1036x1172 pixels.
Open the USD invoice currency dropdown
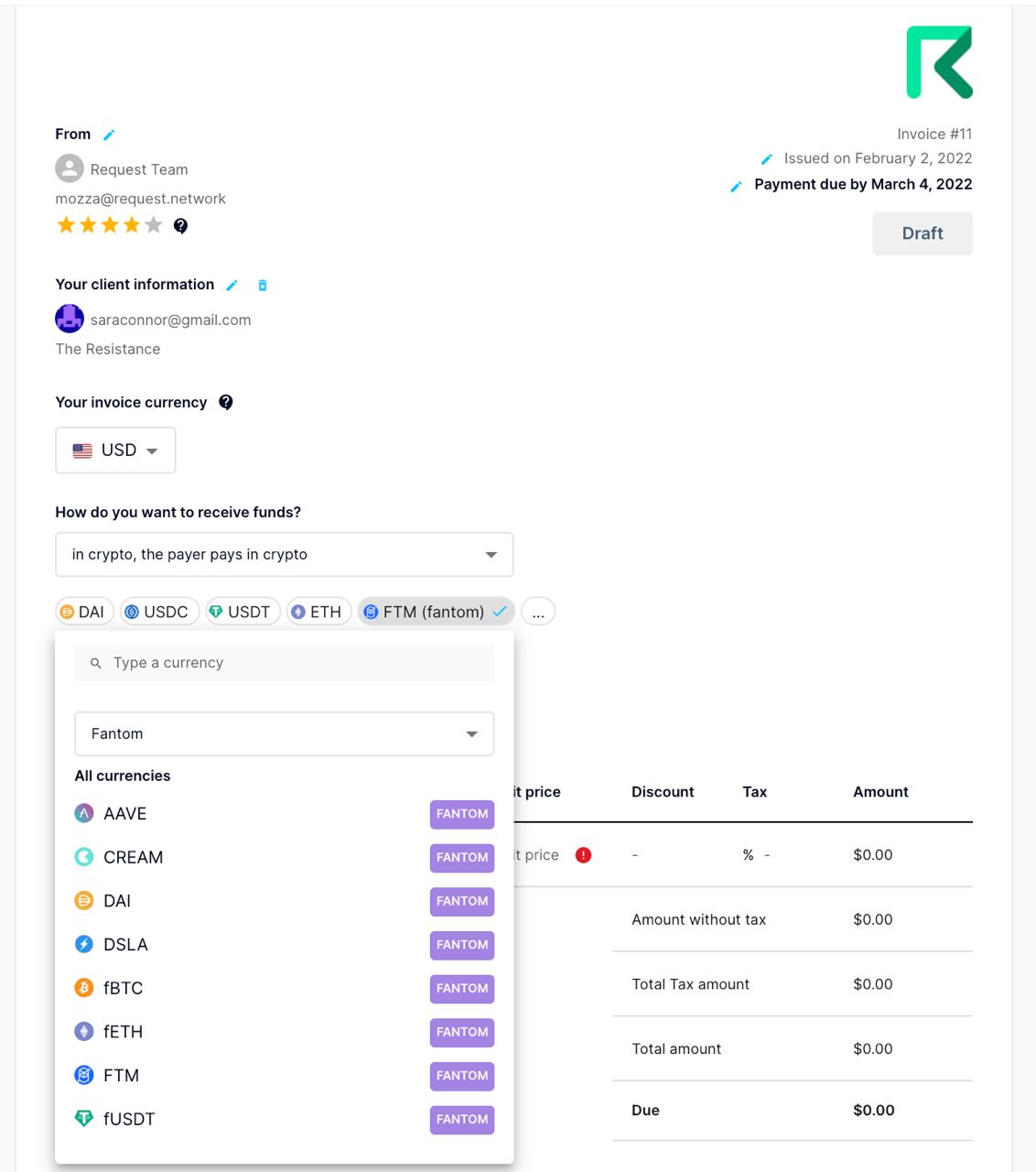(115, 450)
